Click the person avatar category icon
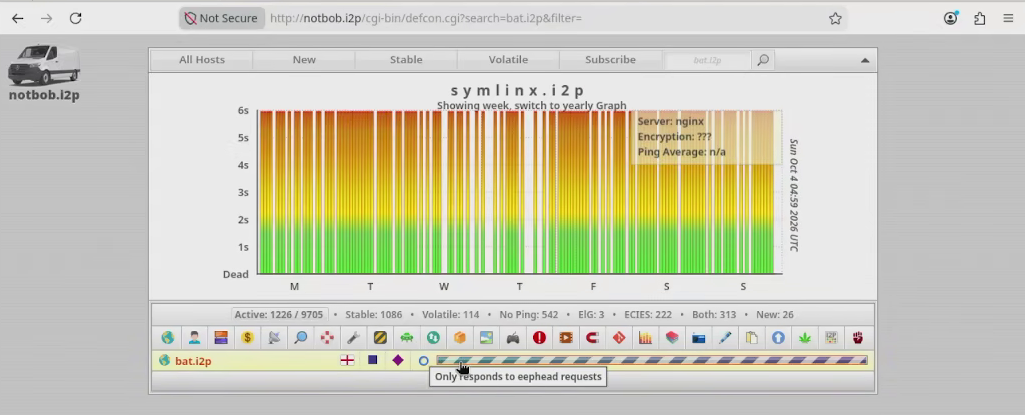The width and height of the screenshot is (1025, 415). coord(194,338)
